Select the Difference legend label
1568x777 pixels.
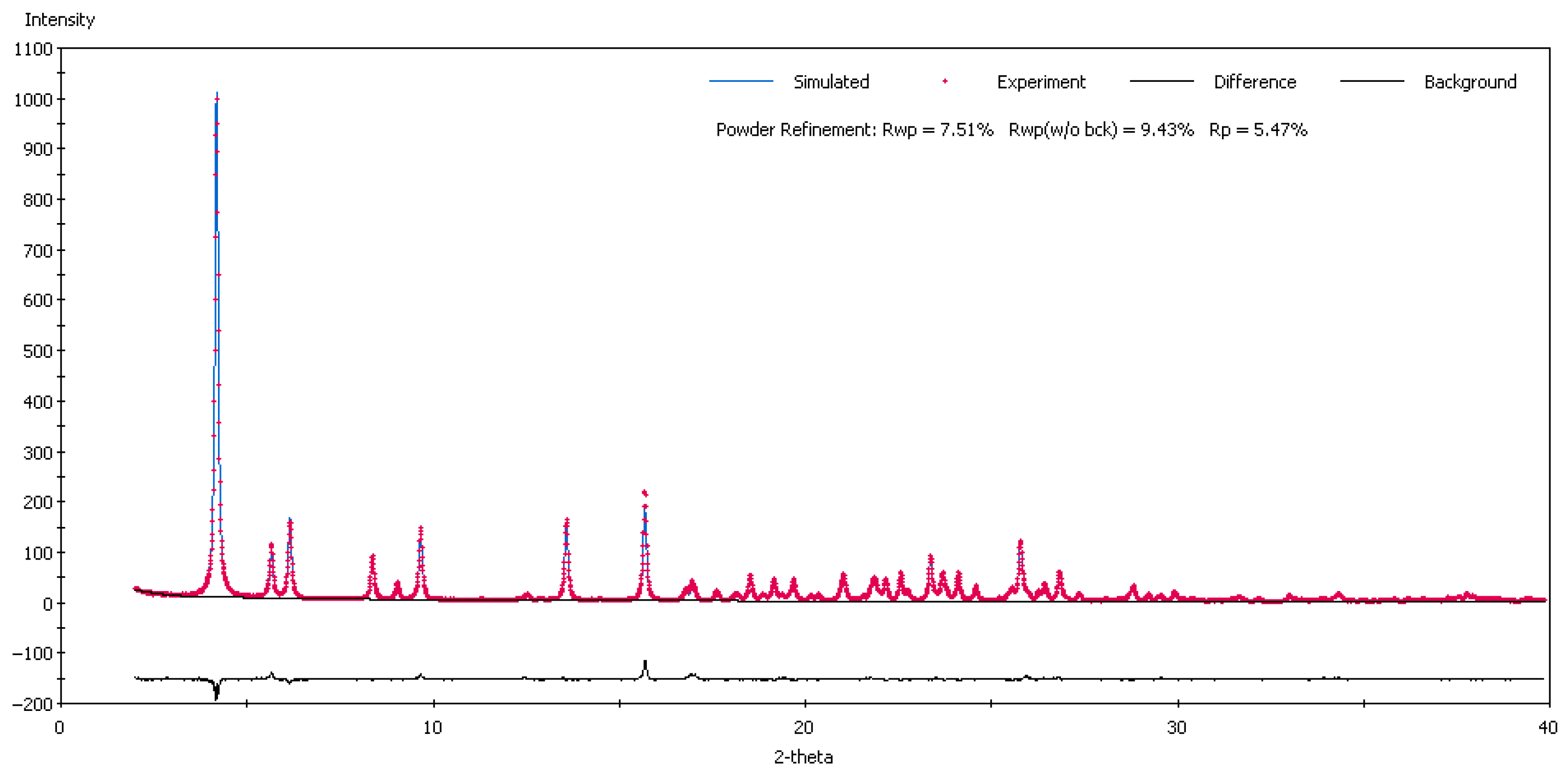tap(1255, 82)
